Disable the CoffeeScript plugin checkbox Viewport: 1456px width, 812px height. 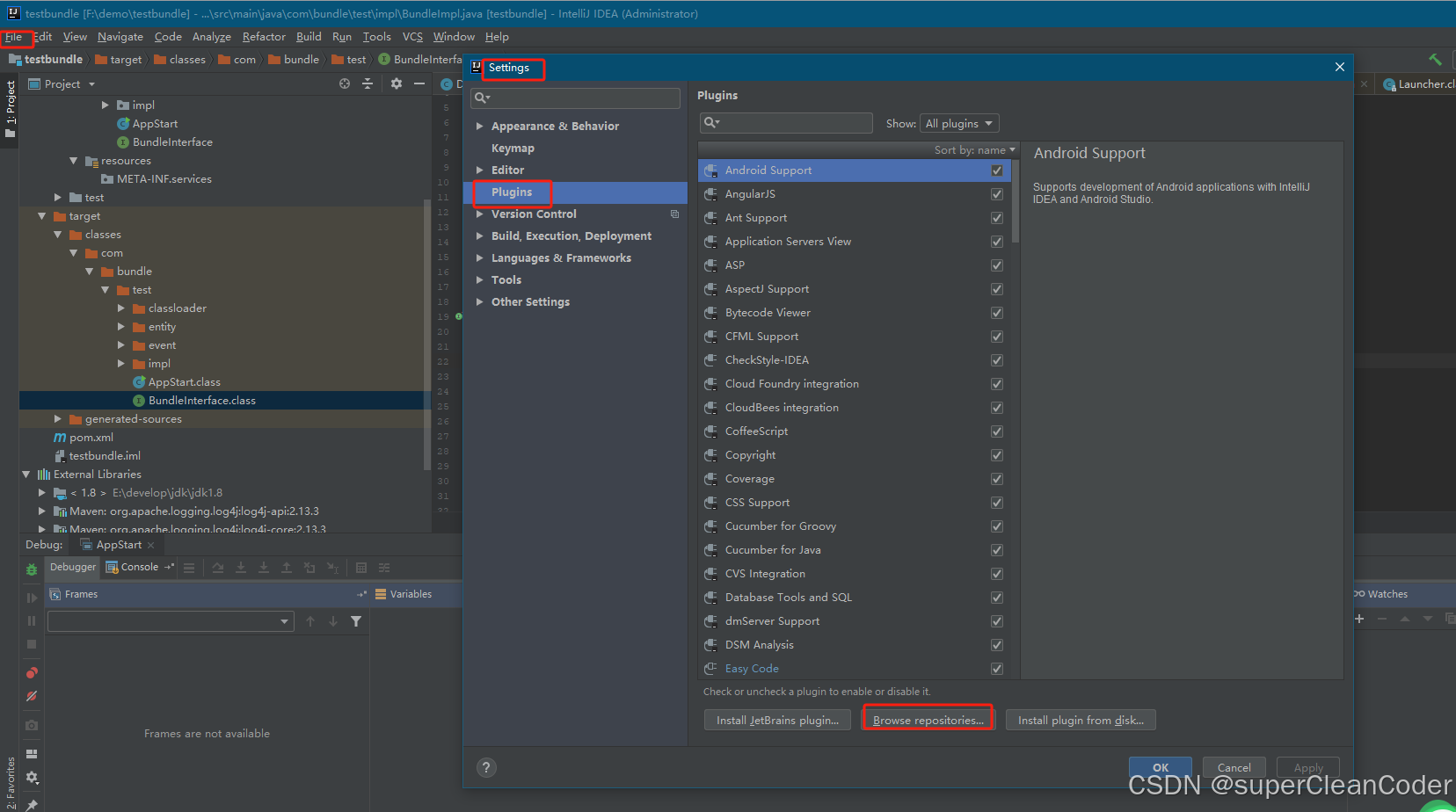tap(997, 431)
